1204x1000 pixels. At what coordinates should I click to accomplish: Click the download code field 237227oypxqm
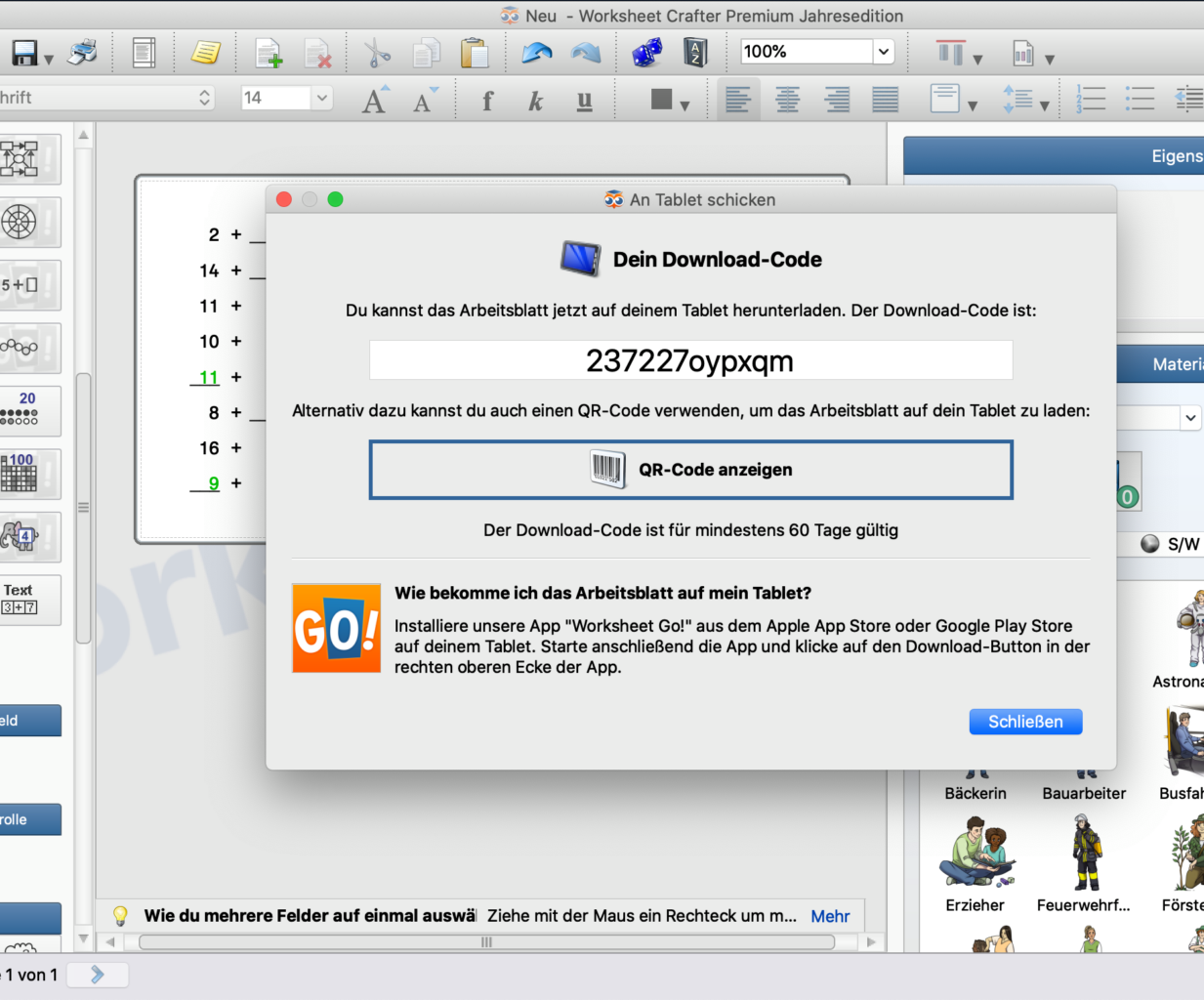click(x=690, y=360)
